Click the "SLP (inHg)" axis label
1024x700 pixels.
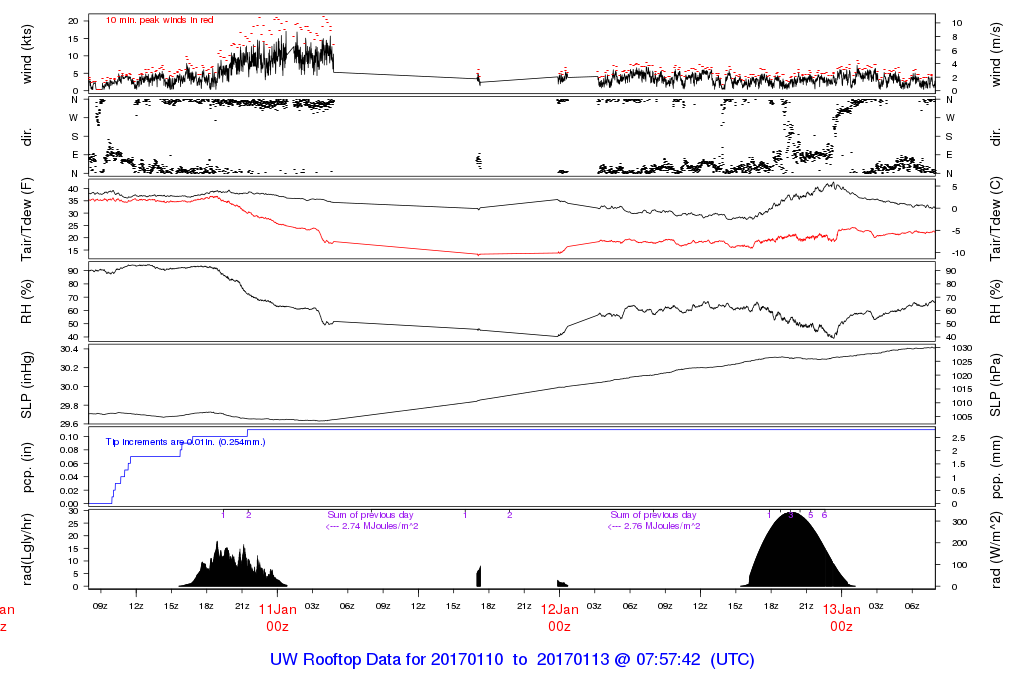click(27, 385)
